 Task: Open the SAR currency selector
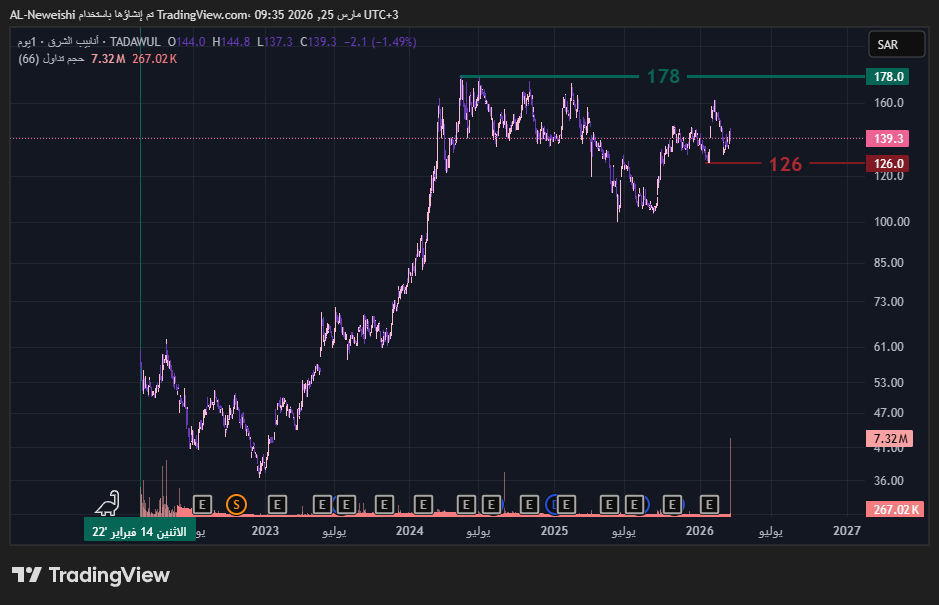pyautogui.click(x=896, y=44)
